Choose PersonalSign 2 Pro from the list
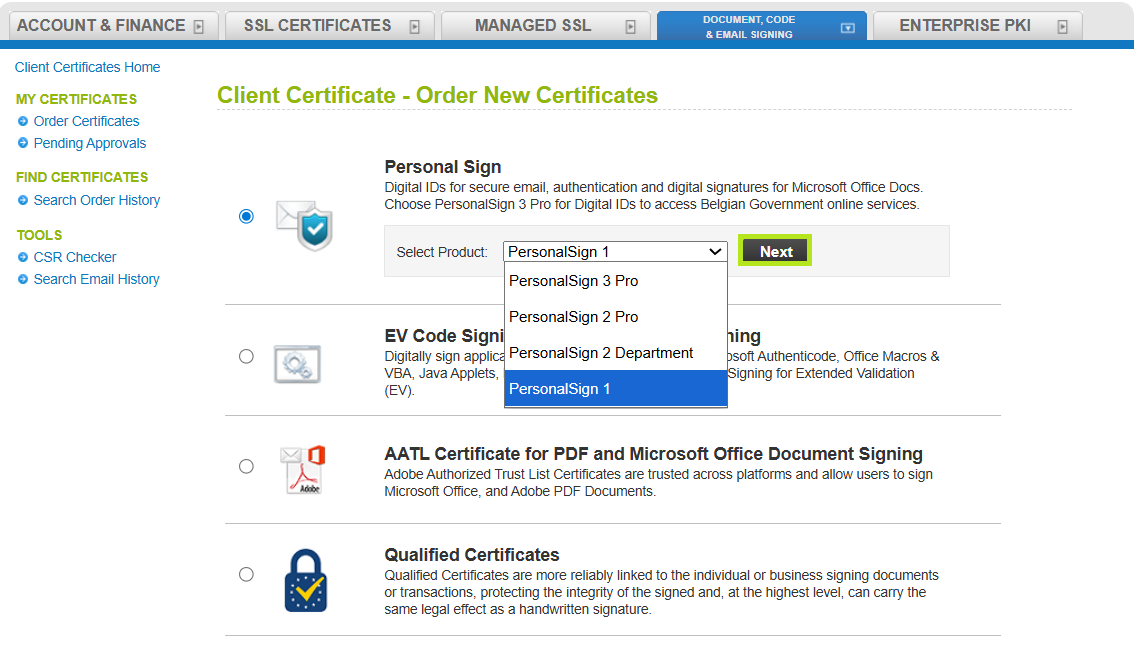The image size is (1134, 666). 573,317
